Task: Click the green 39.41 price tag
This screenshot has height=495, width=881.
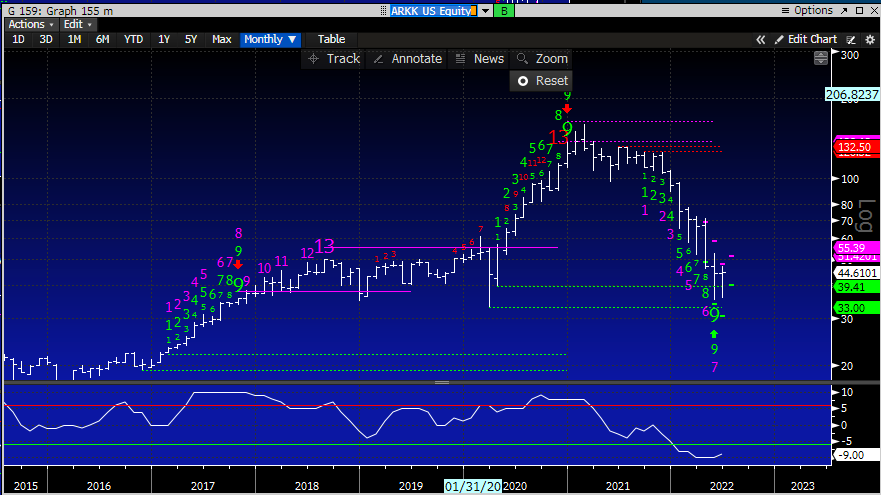Action: coord(855,287)
